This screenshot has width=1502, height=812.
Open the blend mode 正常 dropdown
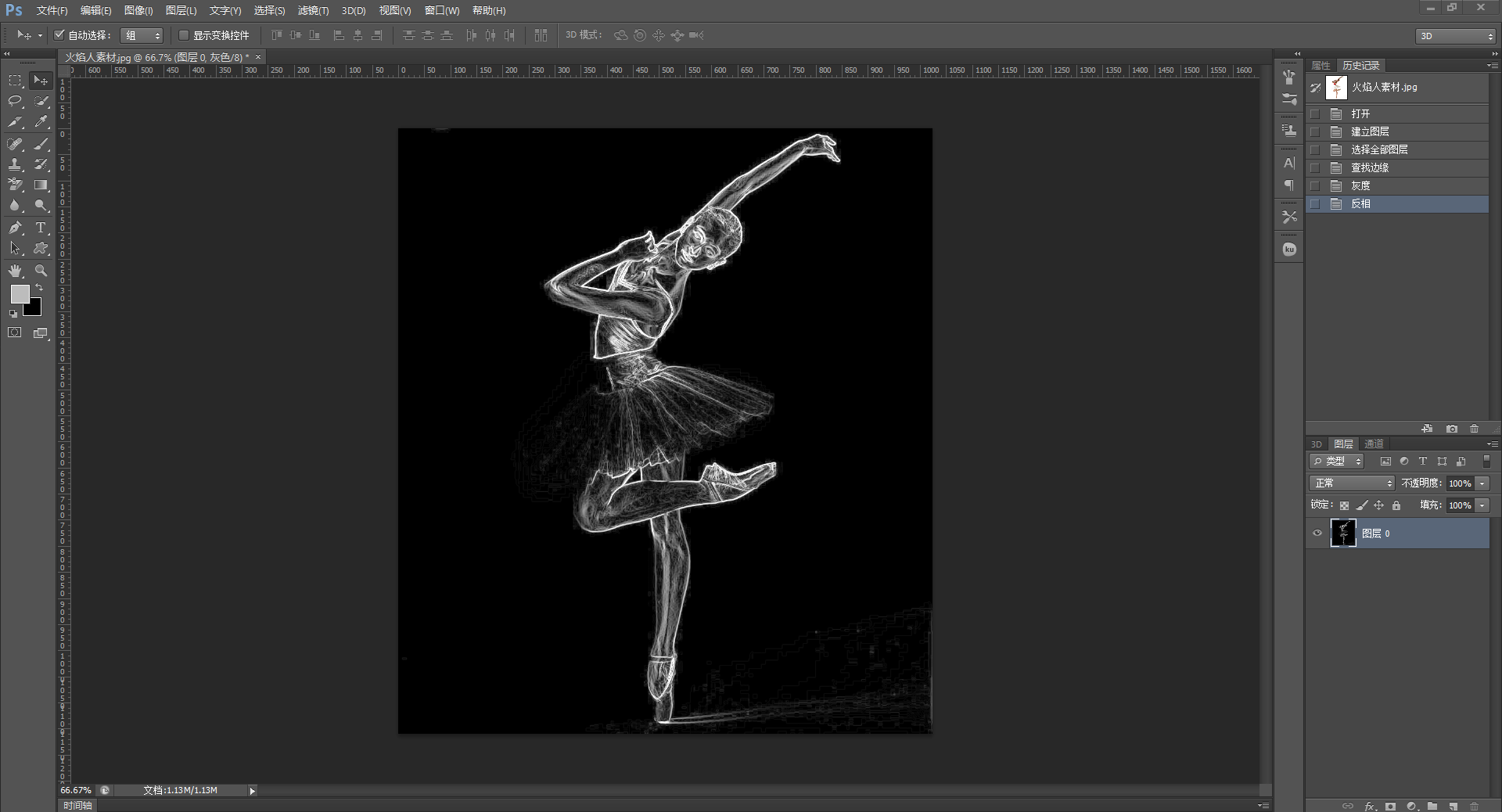1352,483
